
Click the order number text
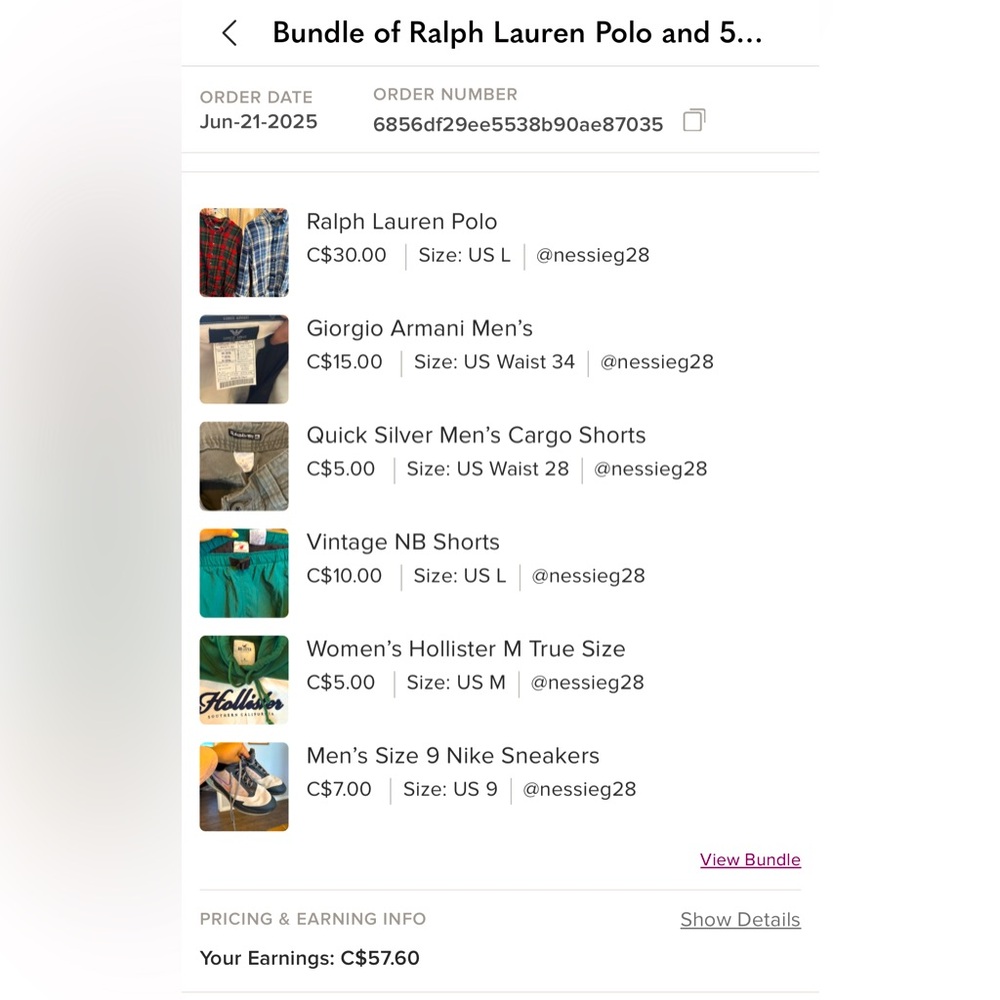coord(518,124)
